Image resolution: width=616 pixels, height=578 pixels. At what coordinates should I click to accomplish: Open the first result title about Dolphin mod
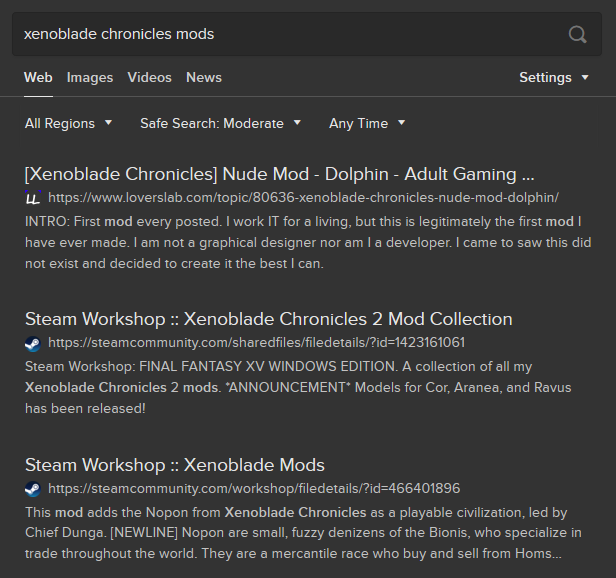279,174
